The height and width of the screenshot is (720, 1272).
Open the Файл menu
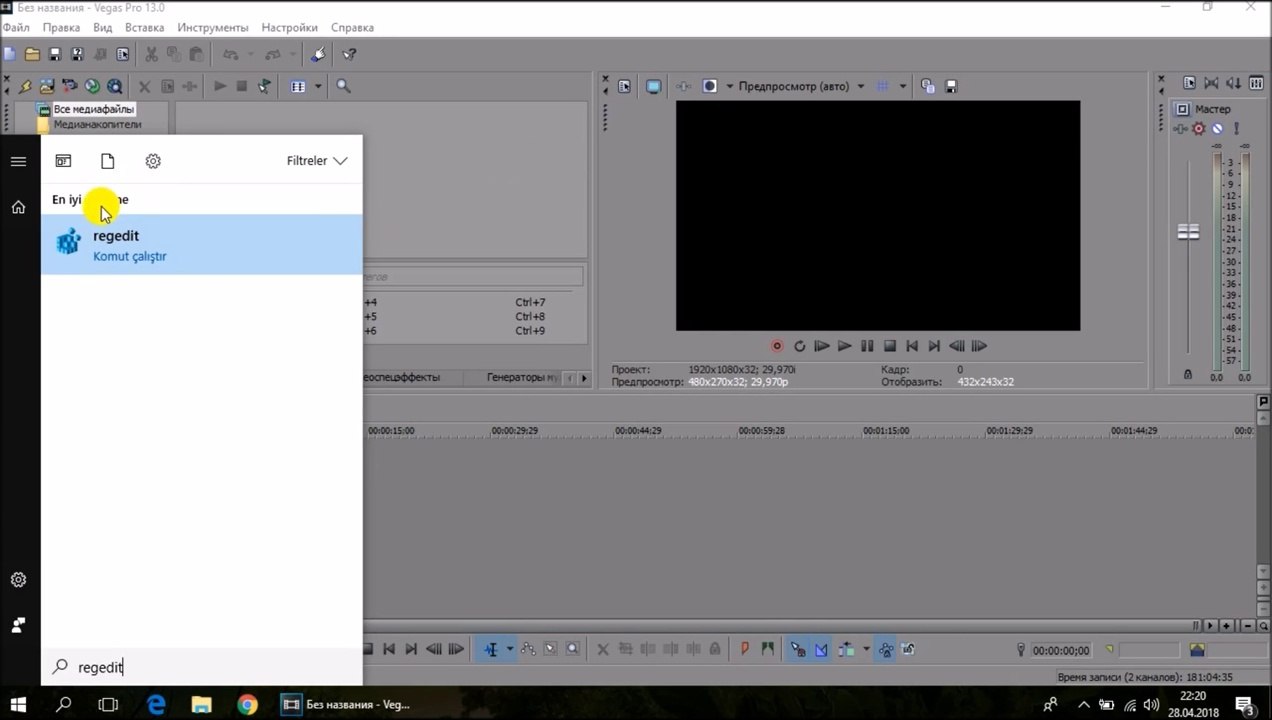click(x=16, y=28)
